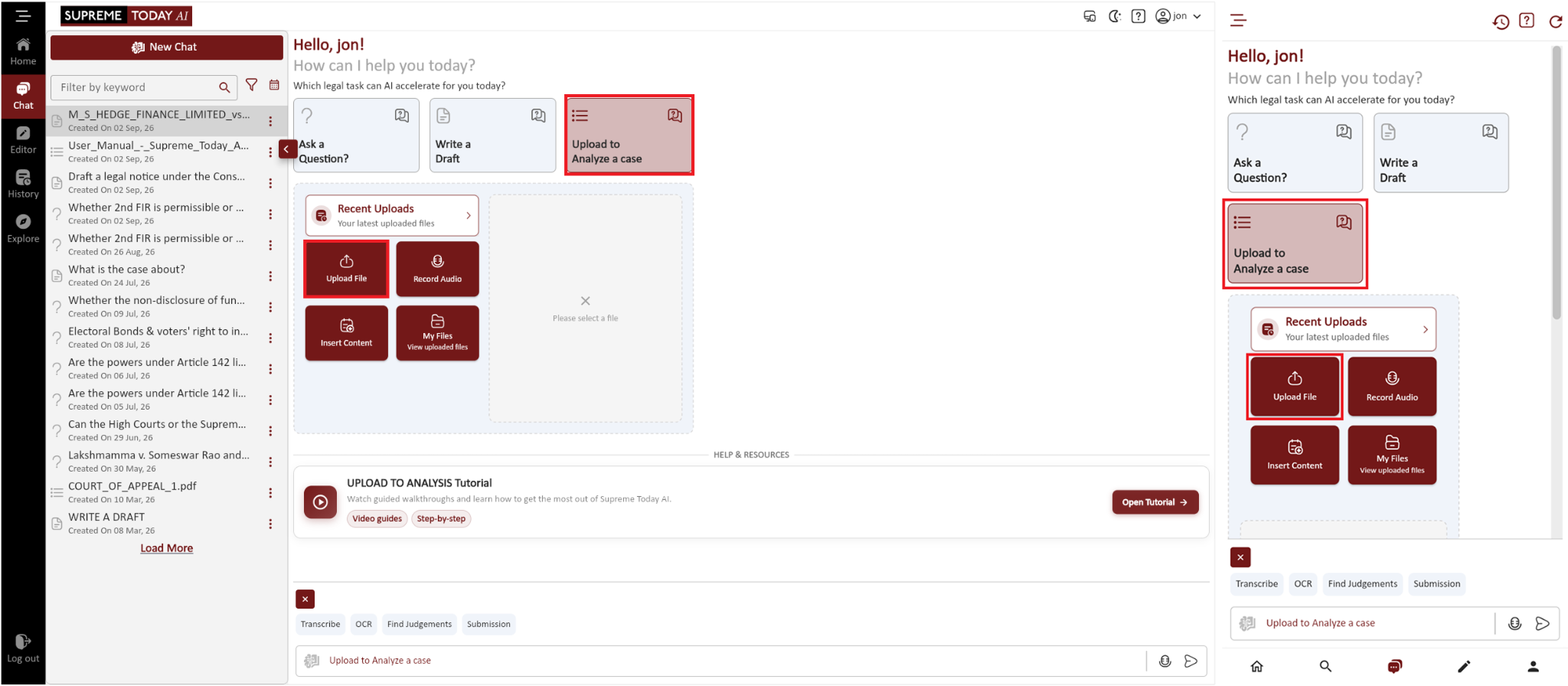The image size is (1568, 686).
Task: Open the hamburger menu in left sidebar
Action: click(x=23, y=15)
